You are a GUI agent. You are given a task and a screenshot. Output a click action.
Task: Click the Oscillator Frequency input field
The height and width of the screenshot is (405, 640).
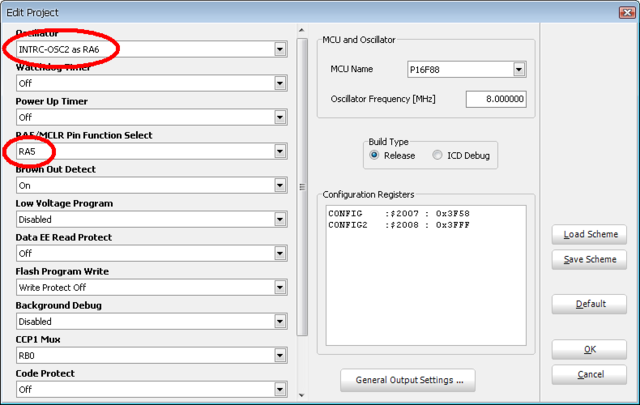(x=496, y=99)
